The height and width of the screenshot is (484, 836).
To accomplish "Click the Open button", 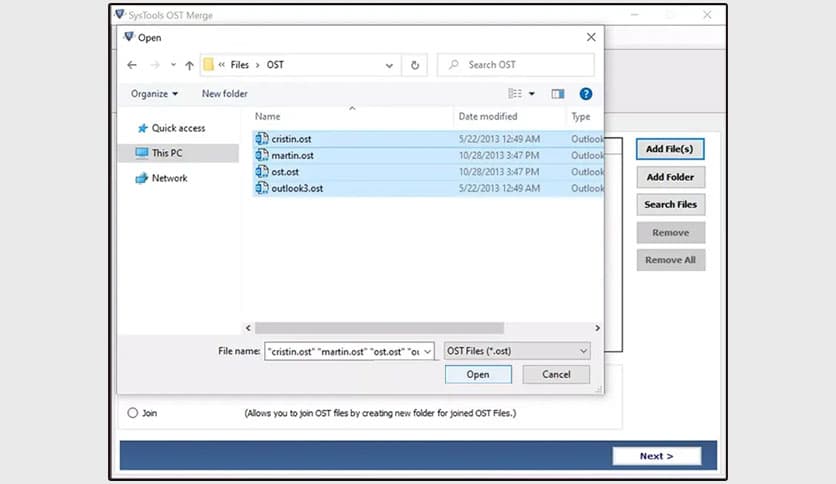I will coord(478,374).
